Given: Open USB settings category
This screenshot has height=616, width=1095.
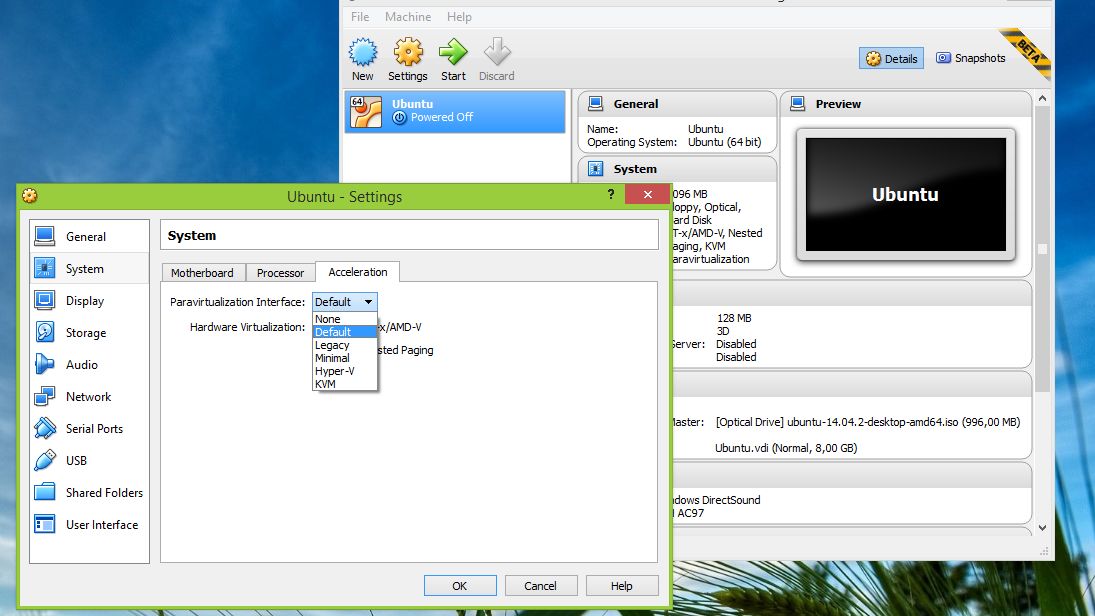Looking at the screenshot, I should click(89, 461).
